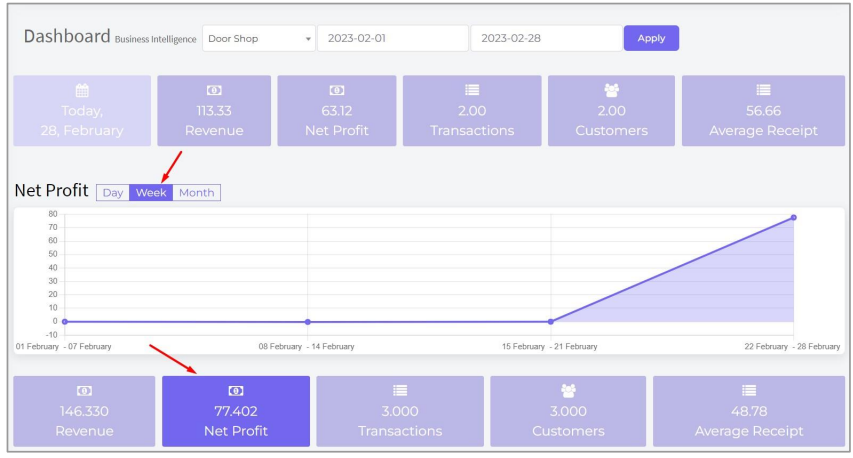Click the '22 February - 28 February' axis label
The image size is (853, 458).
[x=792, y=346]
